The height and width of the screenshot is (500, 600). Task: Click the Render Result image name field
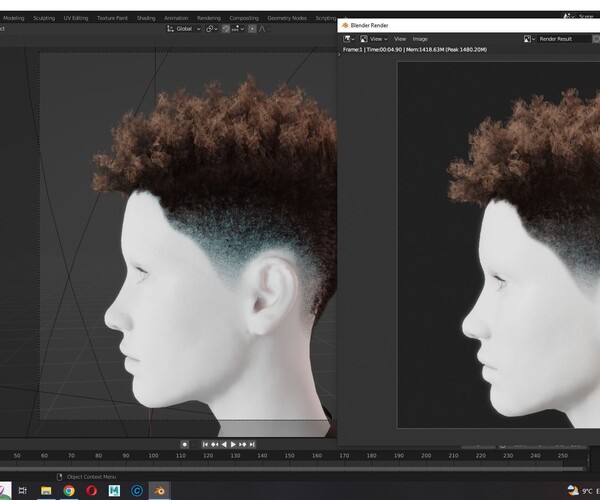[564, 39]
